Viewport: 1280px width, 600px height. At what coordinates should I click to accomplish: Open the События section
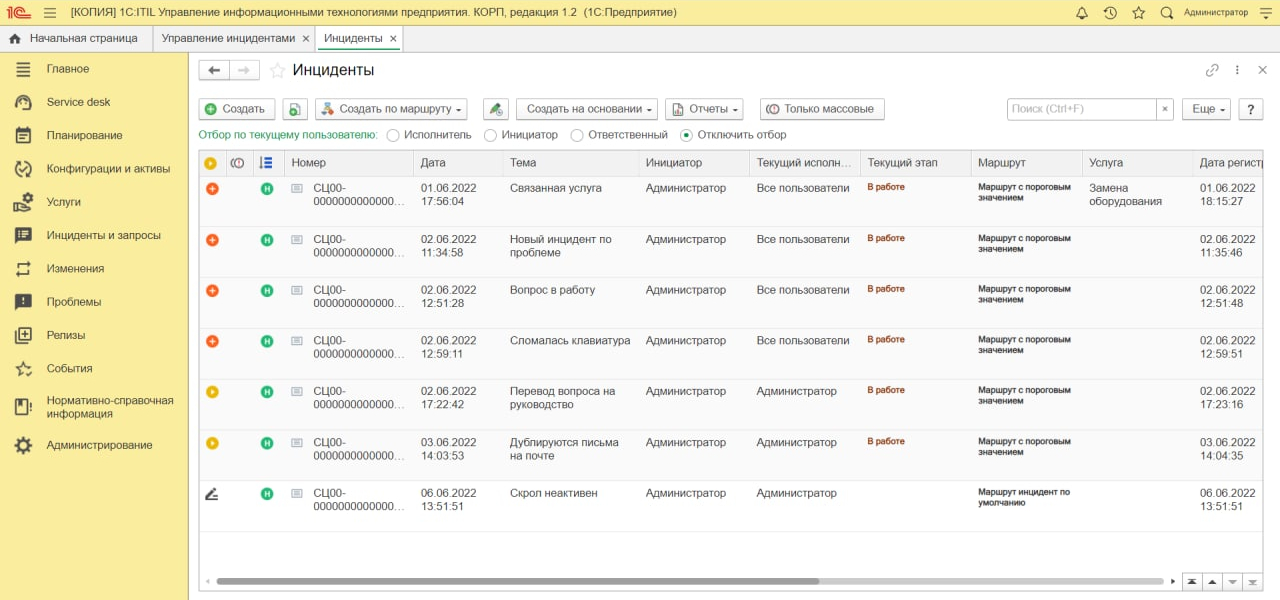[x=94, y=368]
